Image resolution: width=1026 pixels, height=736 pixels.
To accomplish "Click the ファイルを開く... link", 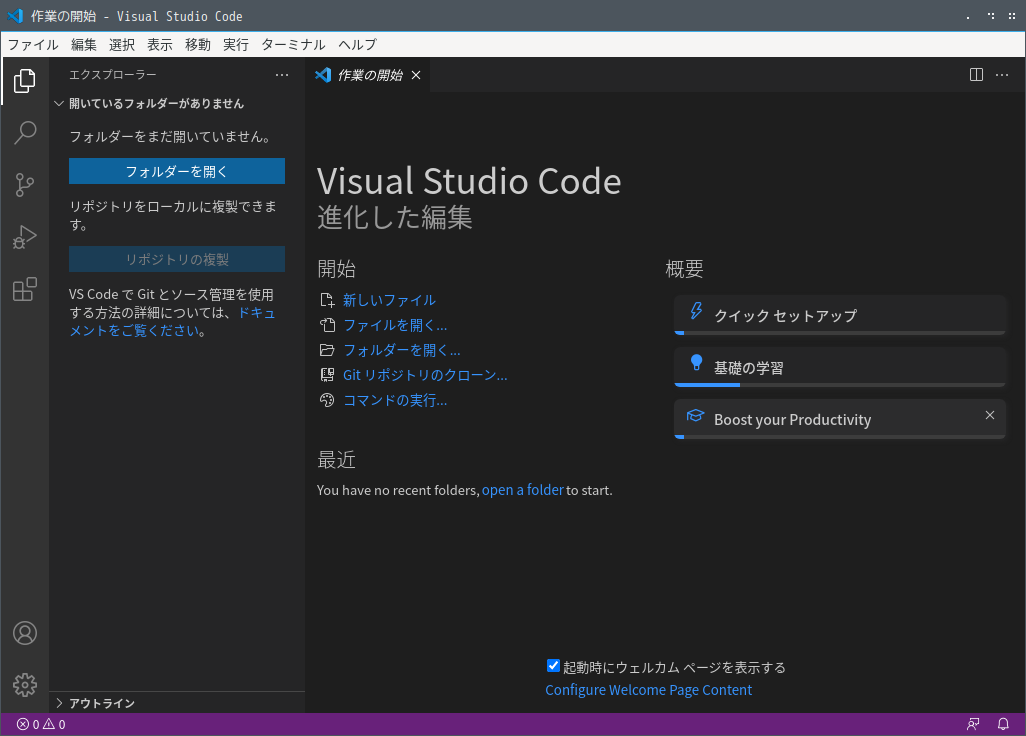I will click(x=395, y=325).
